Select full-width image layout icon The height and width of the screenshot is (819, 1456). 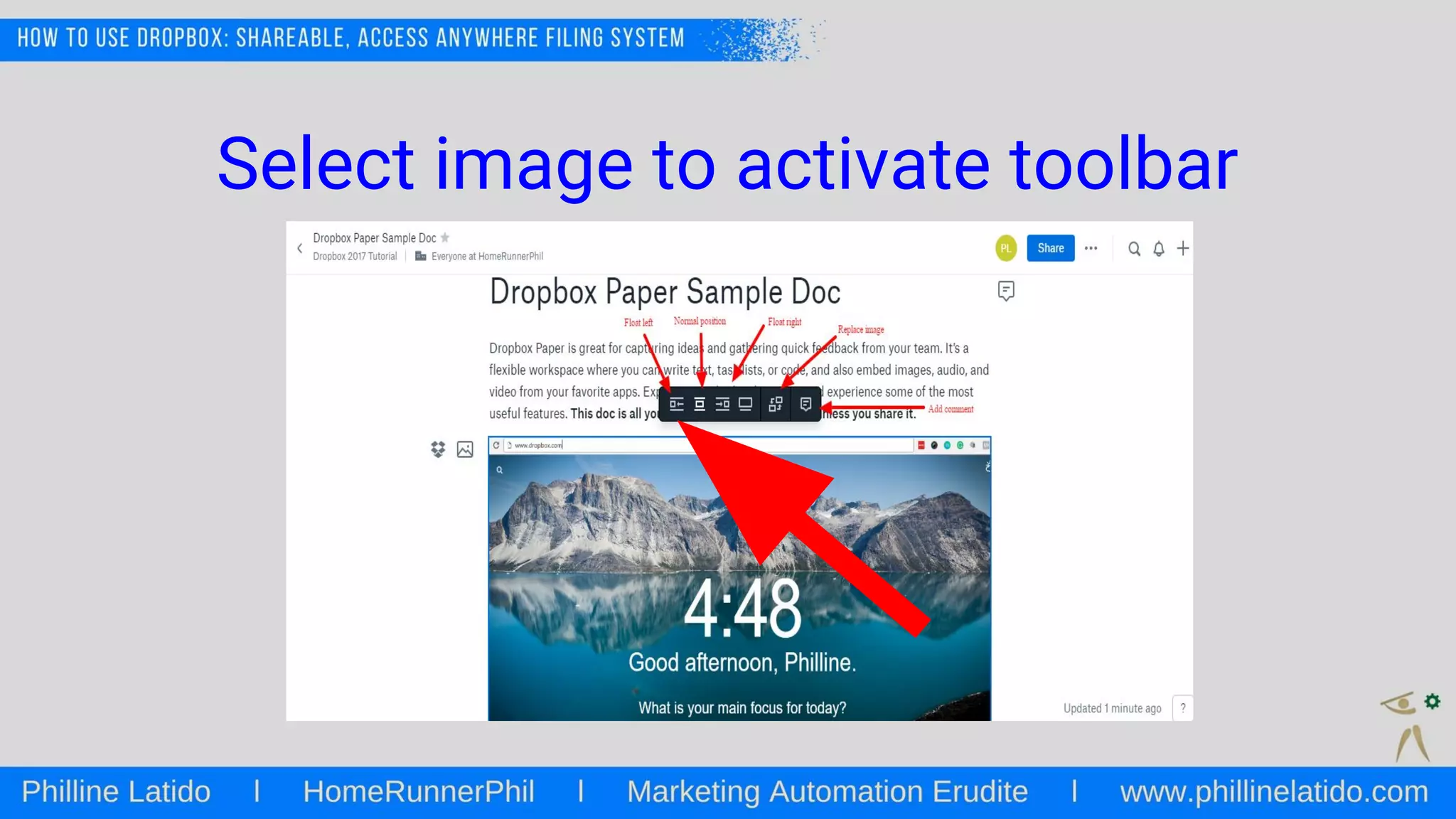pyautogui.click(x=745, y=404)
